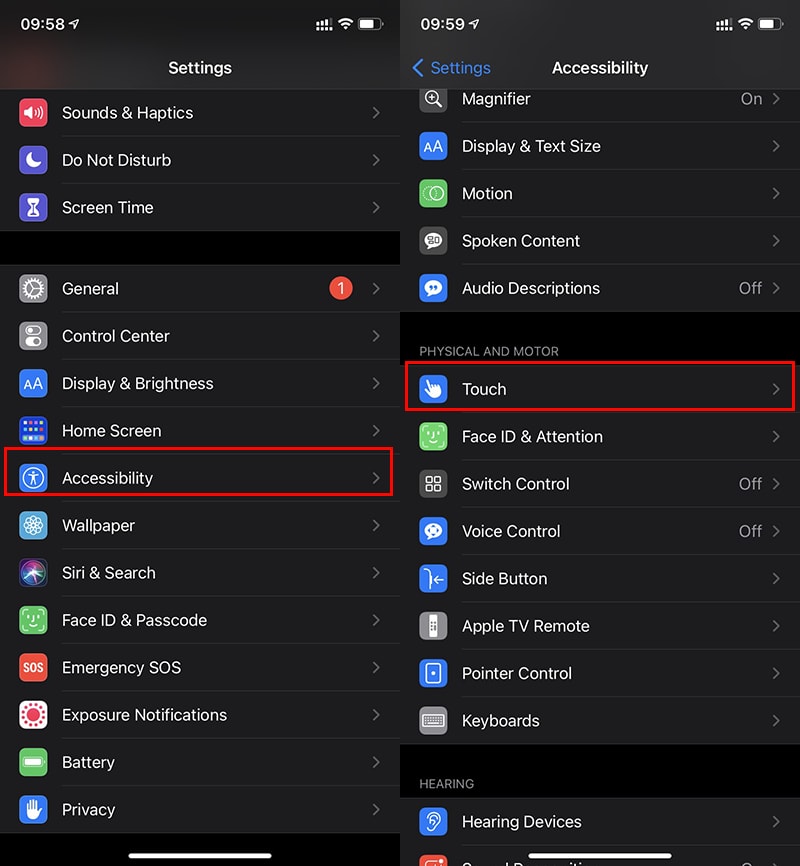Tap the Sounds & Haptics speaker icon
Image resolution: width=800 pixels, height=866 pixels.
pos(33,113)
